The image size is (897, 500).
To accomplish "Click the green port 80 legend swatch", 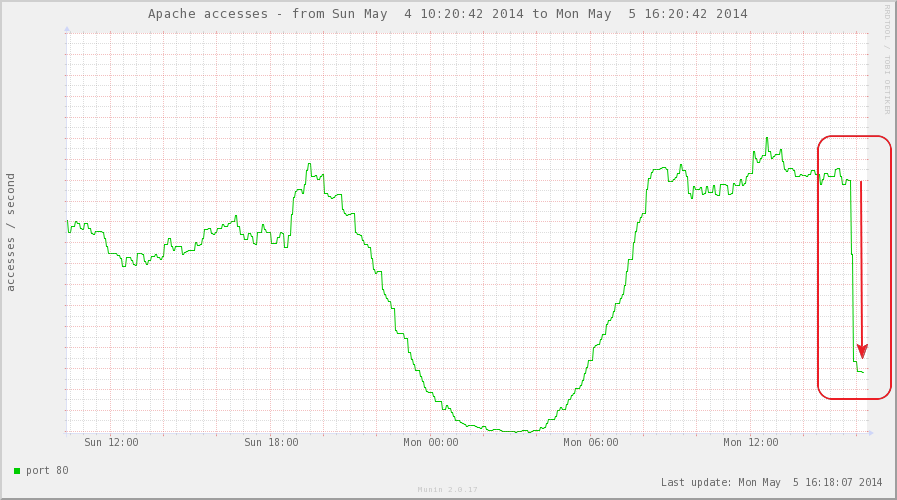I will [x=17, y=470].
